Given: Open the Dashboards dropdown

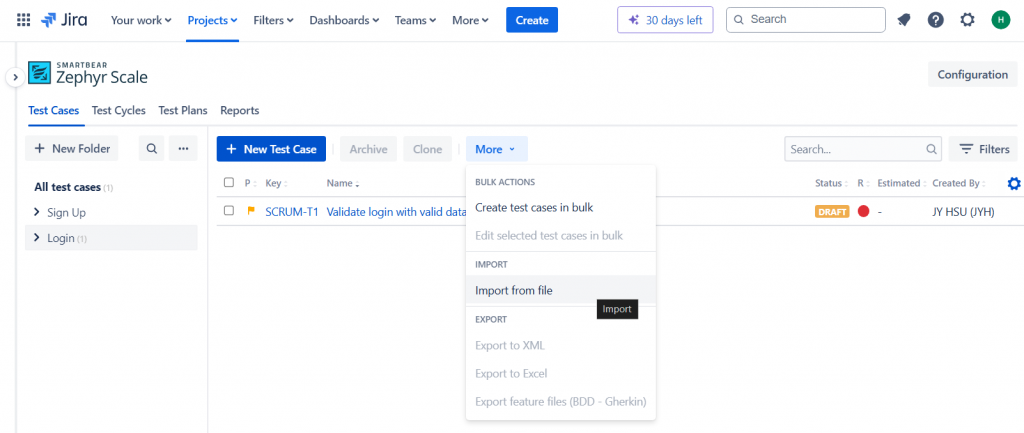Looking at the screenshot, I should [344, 20].
